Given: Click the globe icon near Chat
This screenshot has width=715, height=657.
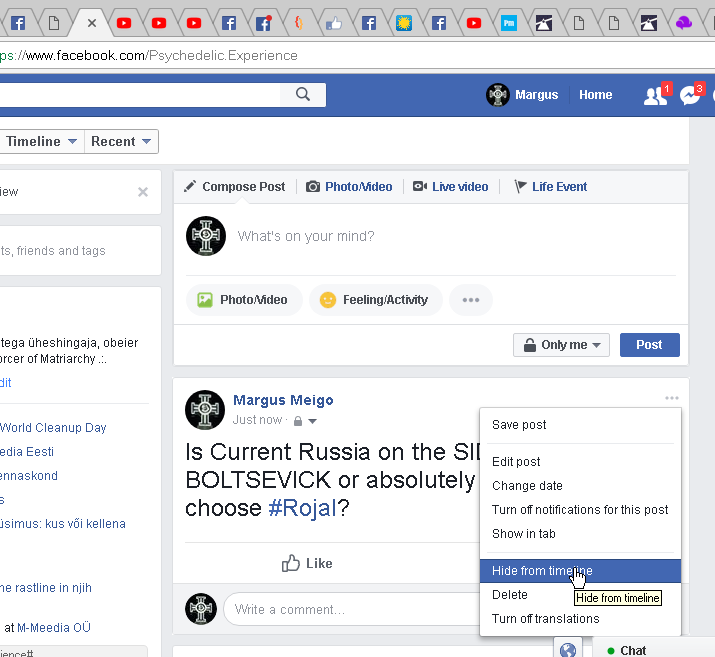Looking at the screenshot, I should click(x=568, y=649).
